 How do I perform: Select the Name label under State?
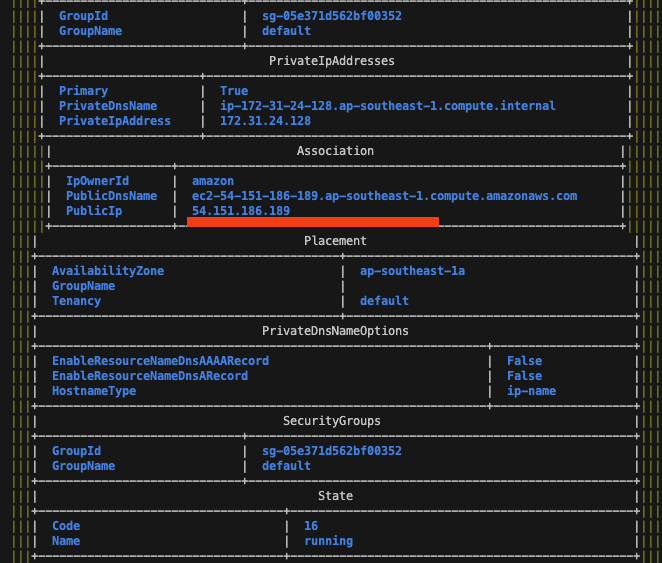(66, 541)
